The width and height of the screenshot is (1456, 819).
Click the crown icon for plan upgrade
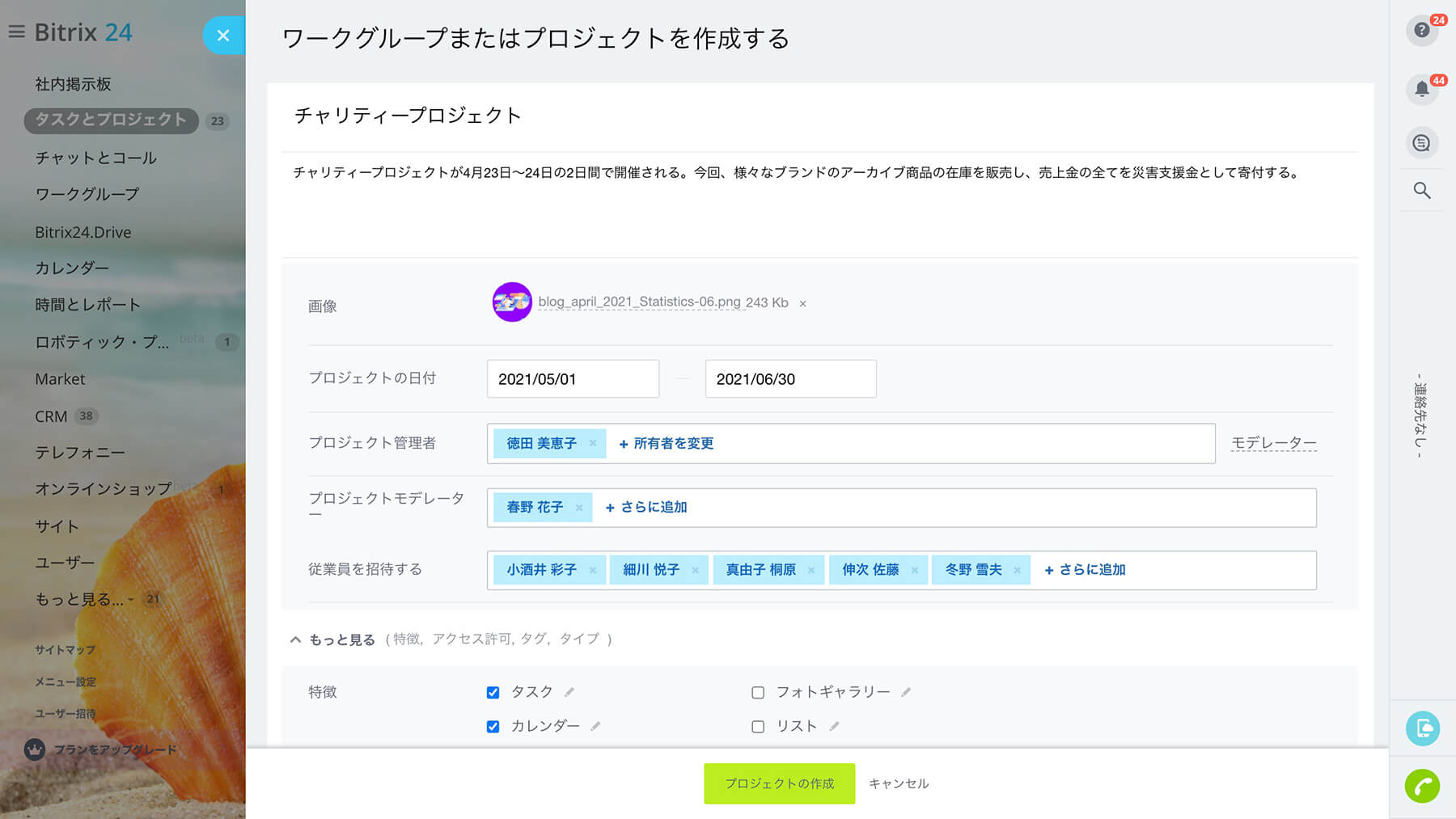pyautogui.click(x=35, y=749)
